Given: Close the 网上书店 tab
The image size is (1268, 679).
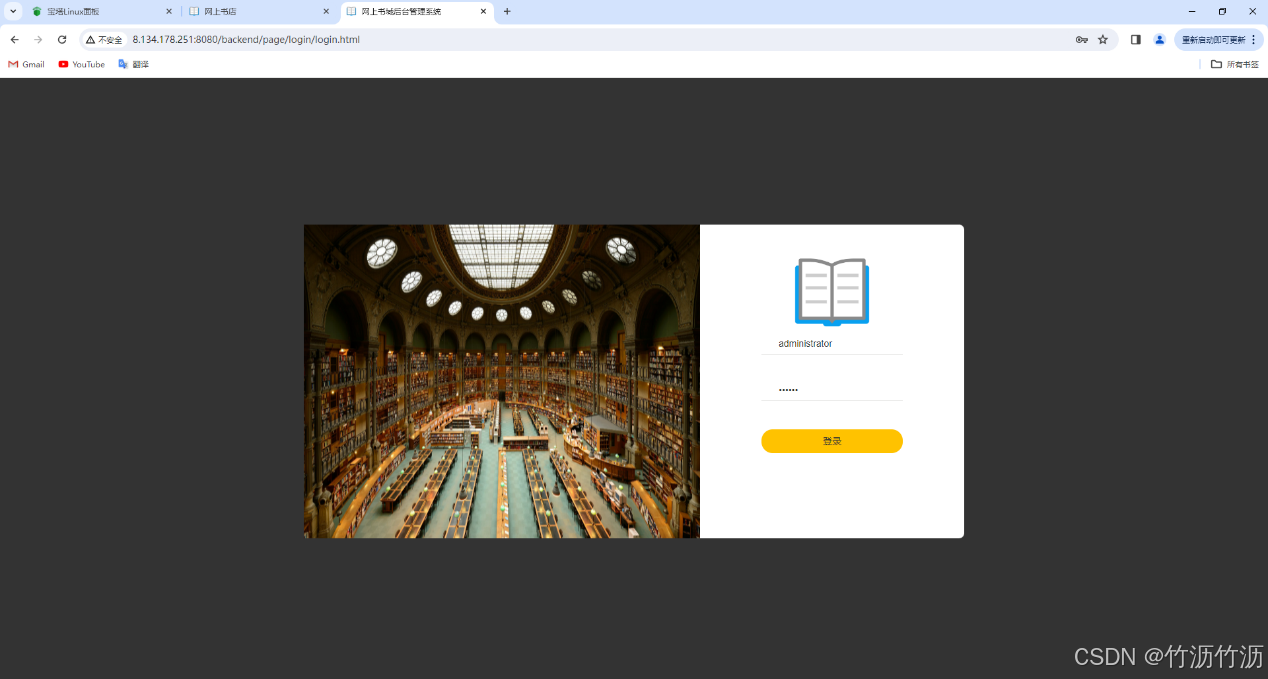Looking at the screenshot, I should (326, 12).
